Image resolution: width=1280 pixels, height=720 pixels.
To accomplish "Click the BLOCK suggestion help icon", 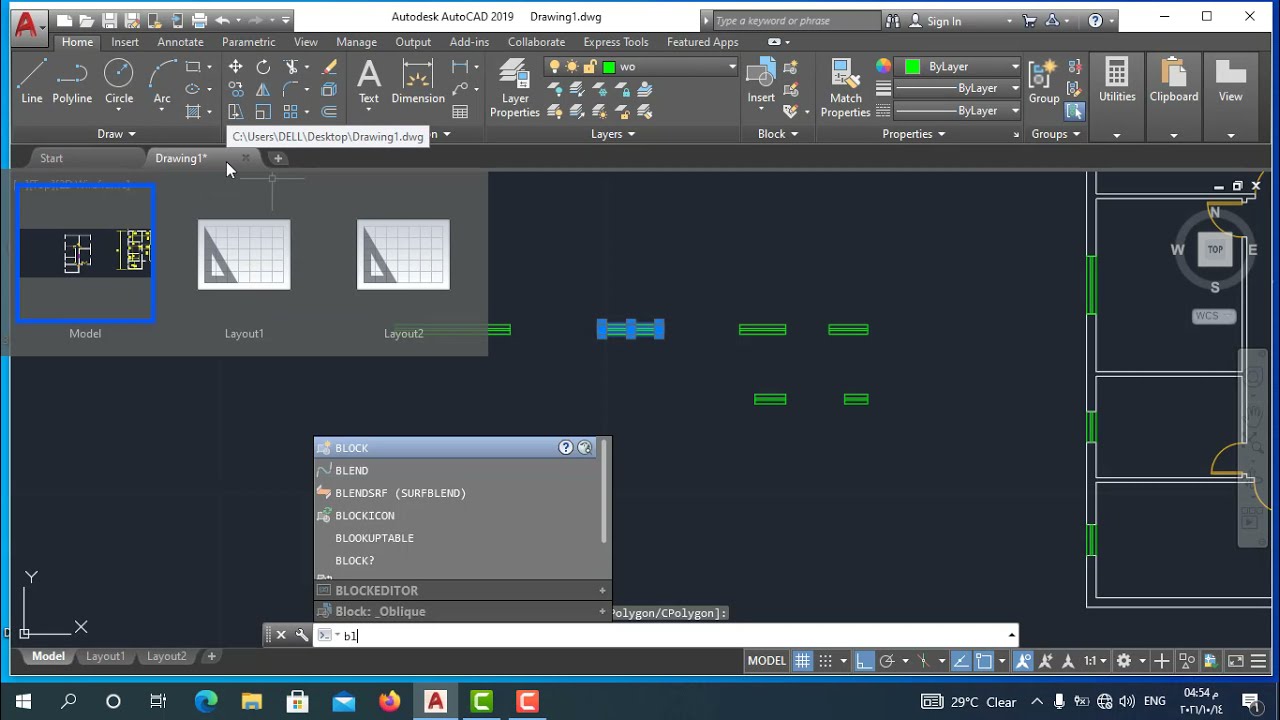I will click(x=566, y=448).
